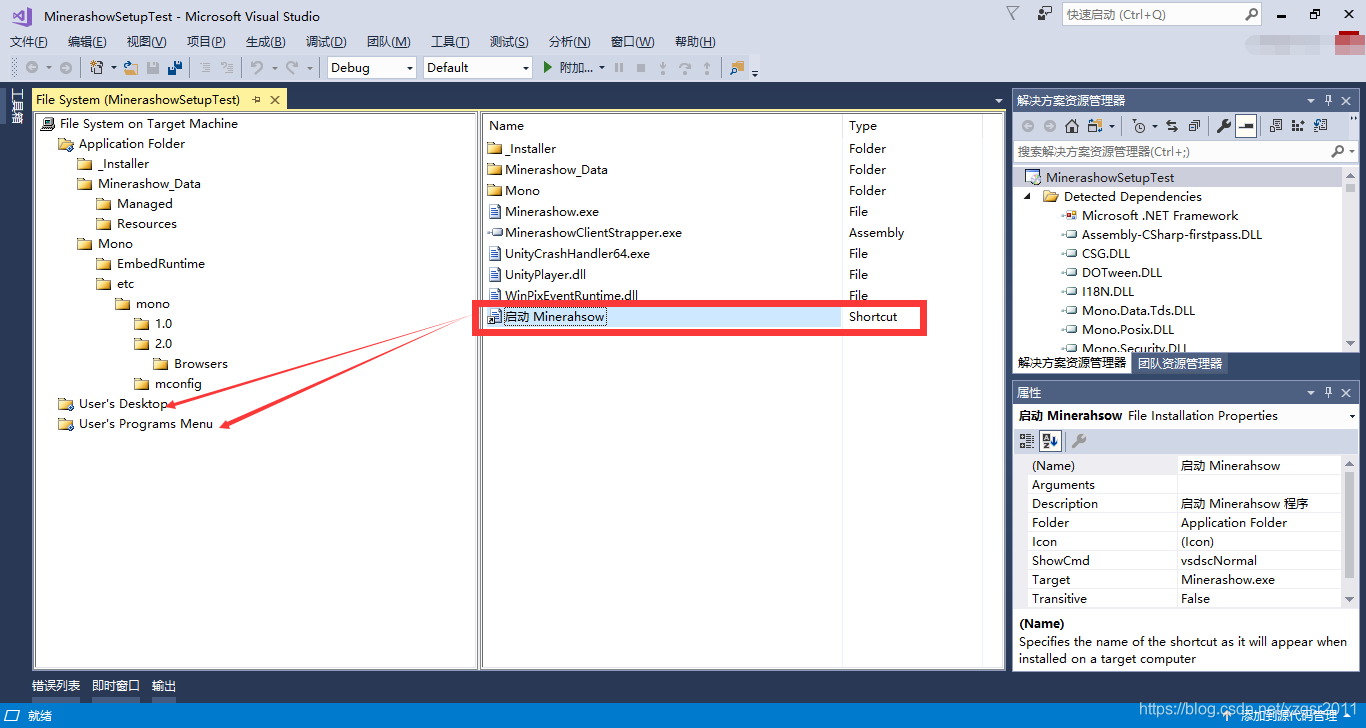Open the Properties window options dropdown
This screenshot has height=728, width=1366.
pos(1311,392)
